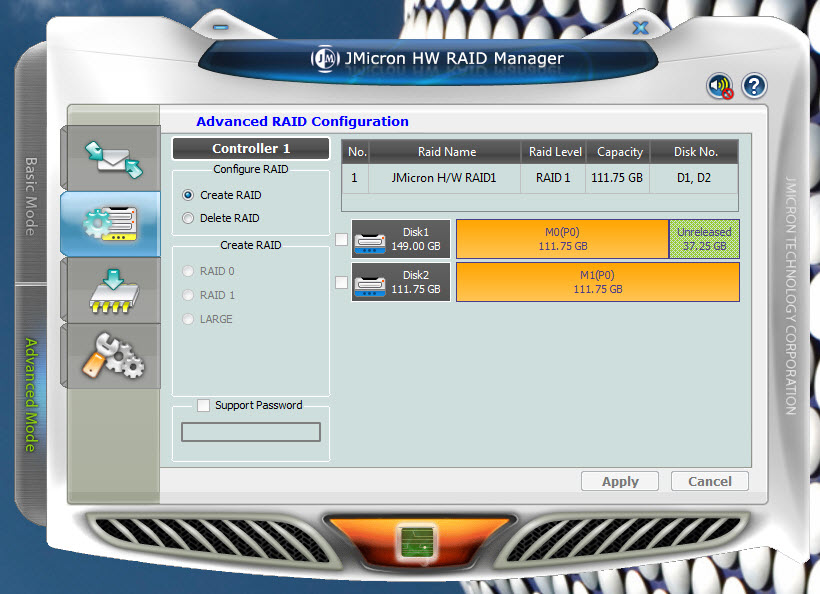Close the RAID Manager with blue X
This screenshot has width=820, height=594.
(641, 28)
